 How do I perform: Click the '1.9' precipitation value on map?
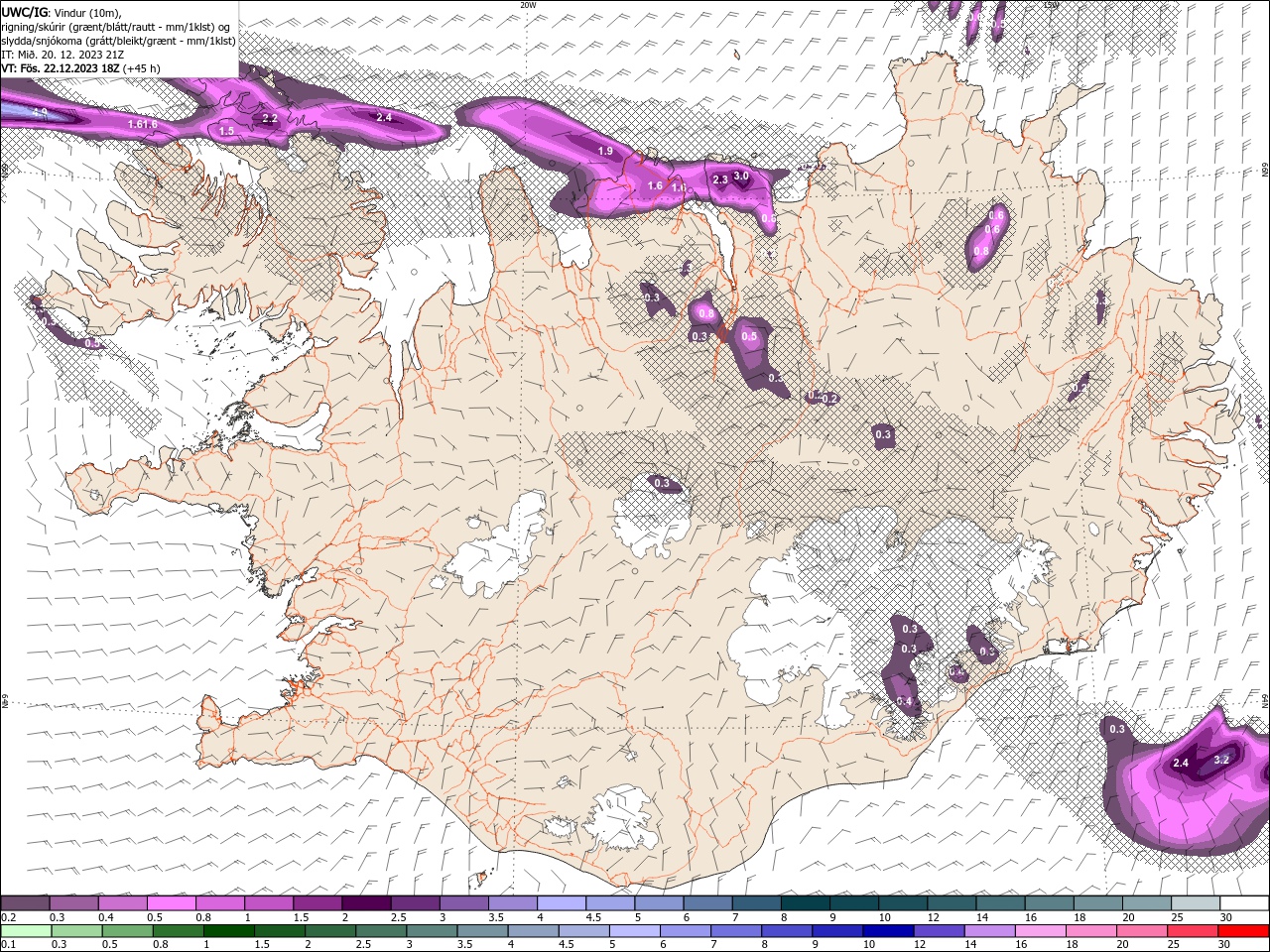click(x=605, y=151)
